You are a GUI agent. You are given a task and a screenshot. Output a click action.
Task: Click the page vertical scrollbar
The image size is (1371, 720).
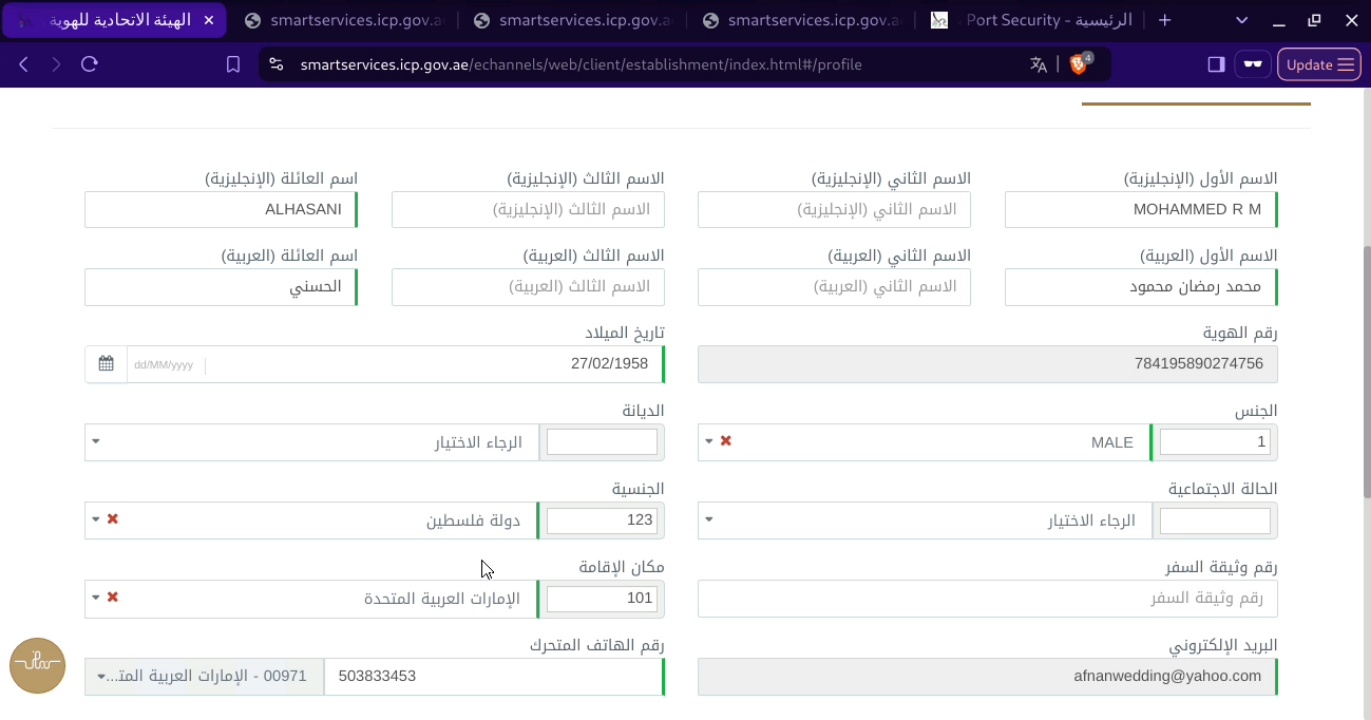[1366, 372]
